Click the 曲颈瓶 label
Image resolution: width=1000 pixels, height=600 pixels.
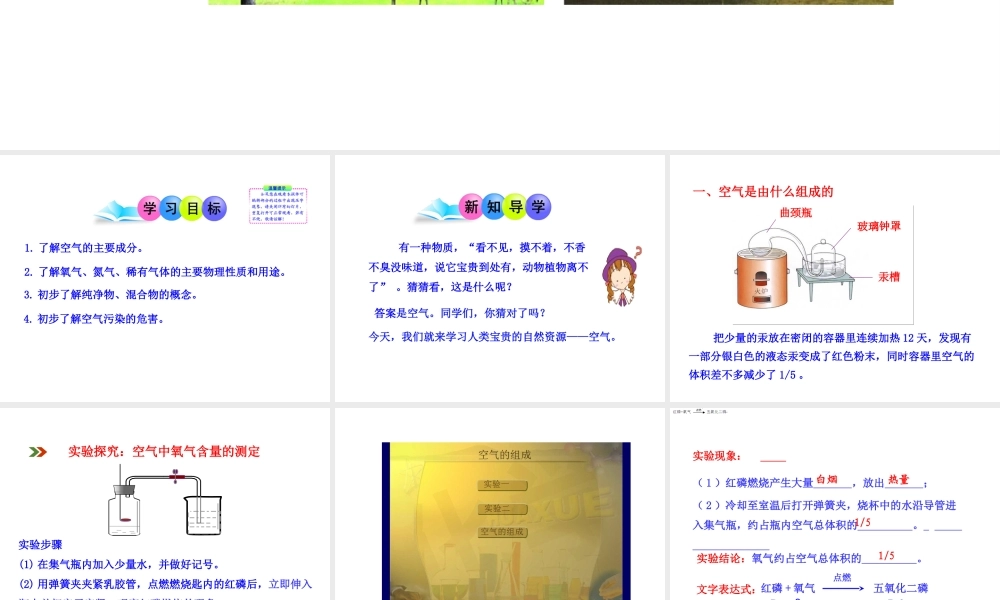[x=795, y=213]
